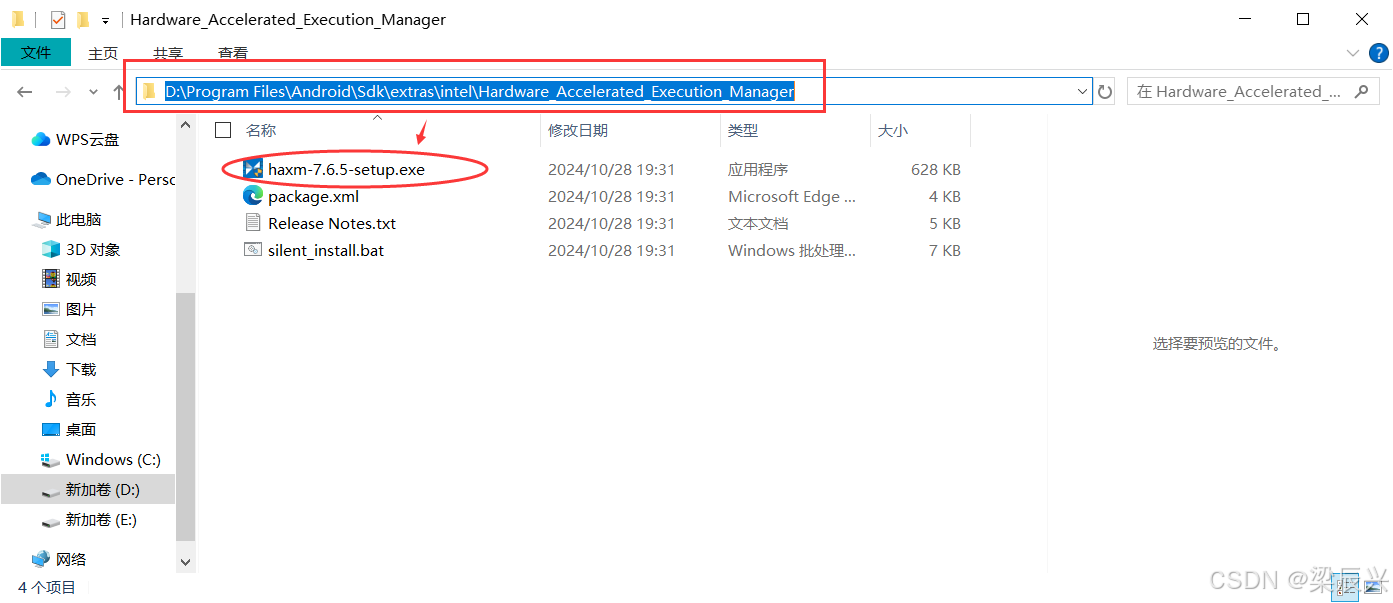Click the sidebar vertical scrollbar thumb

click(x=185, y=418)
